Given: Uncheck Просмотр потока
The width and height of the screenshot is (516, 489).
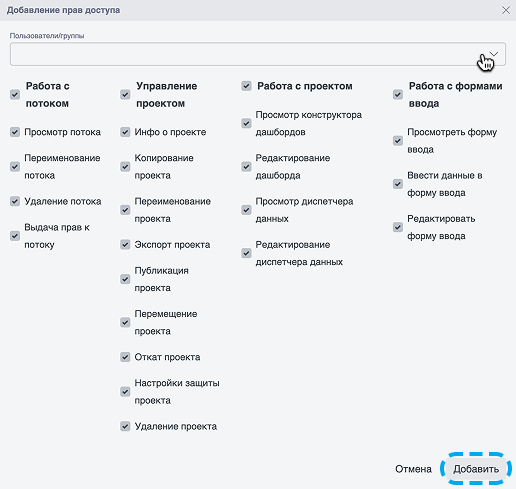Looking at the screenshot, I should tap(15, 132).
